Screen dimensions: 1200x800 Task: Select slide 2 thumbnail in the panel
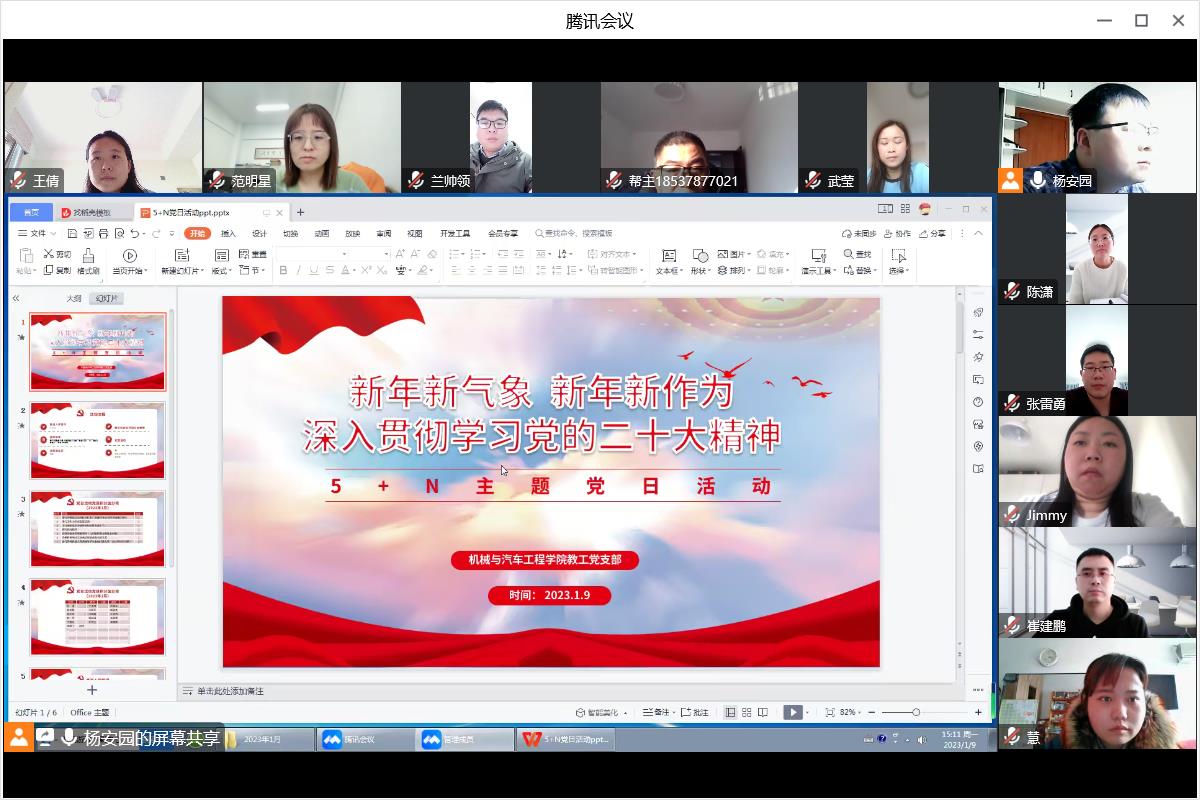point(97,441)
